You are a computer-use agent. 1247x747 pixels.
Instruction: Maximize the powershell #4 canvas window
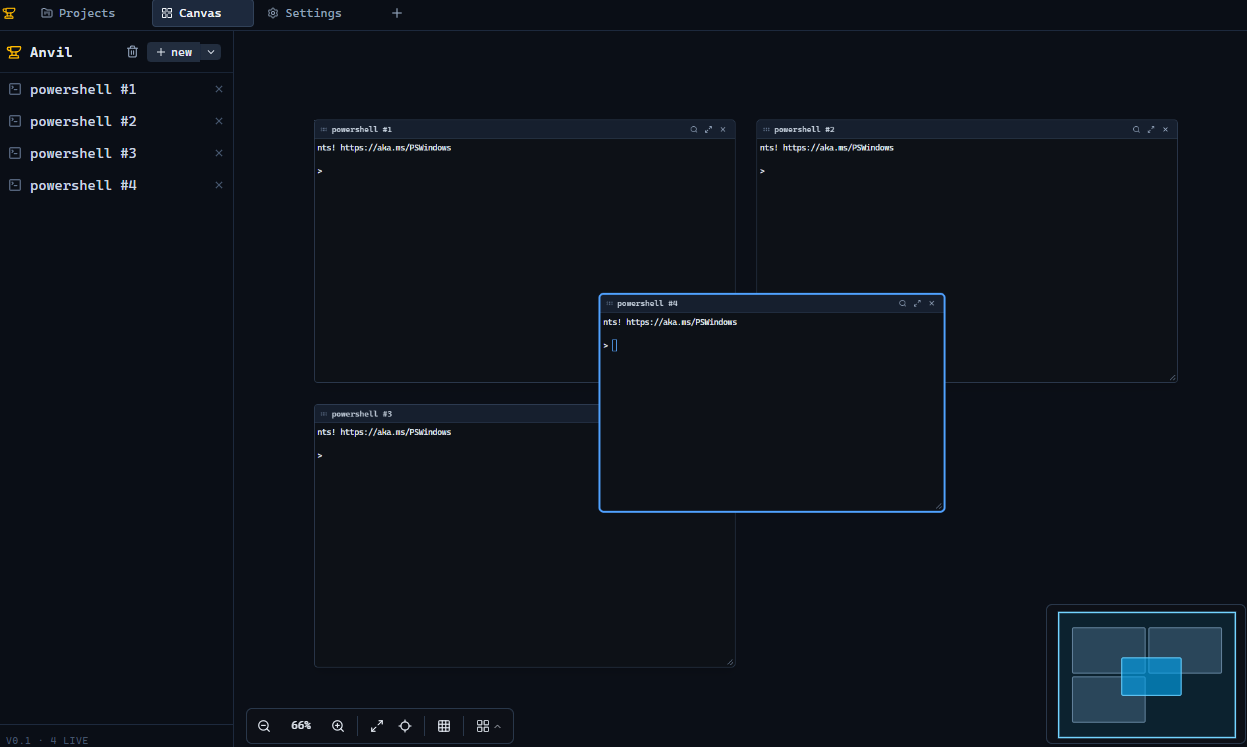click(917, 303)
